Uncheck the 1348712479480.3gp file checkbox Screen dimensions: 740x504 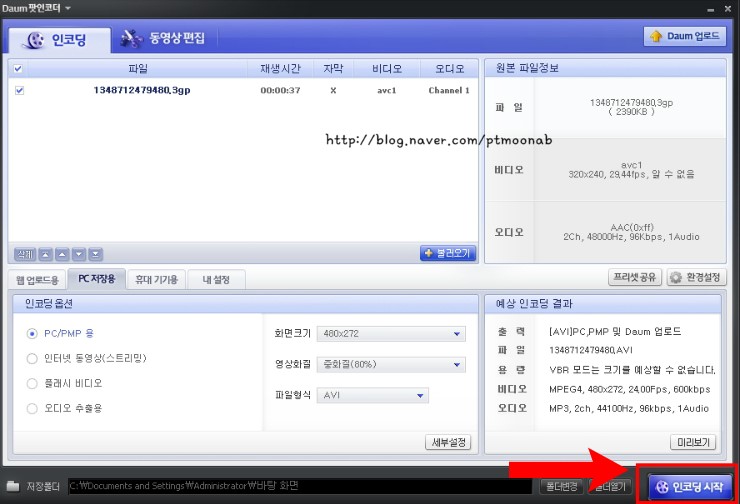(x=19, y=90)
